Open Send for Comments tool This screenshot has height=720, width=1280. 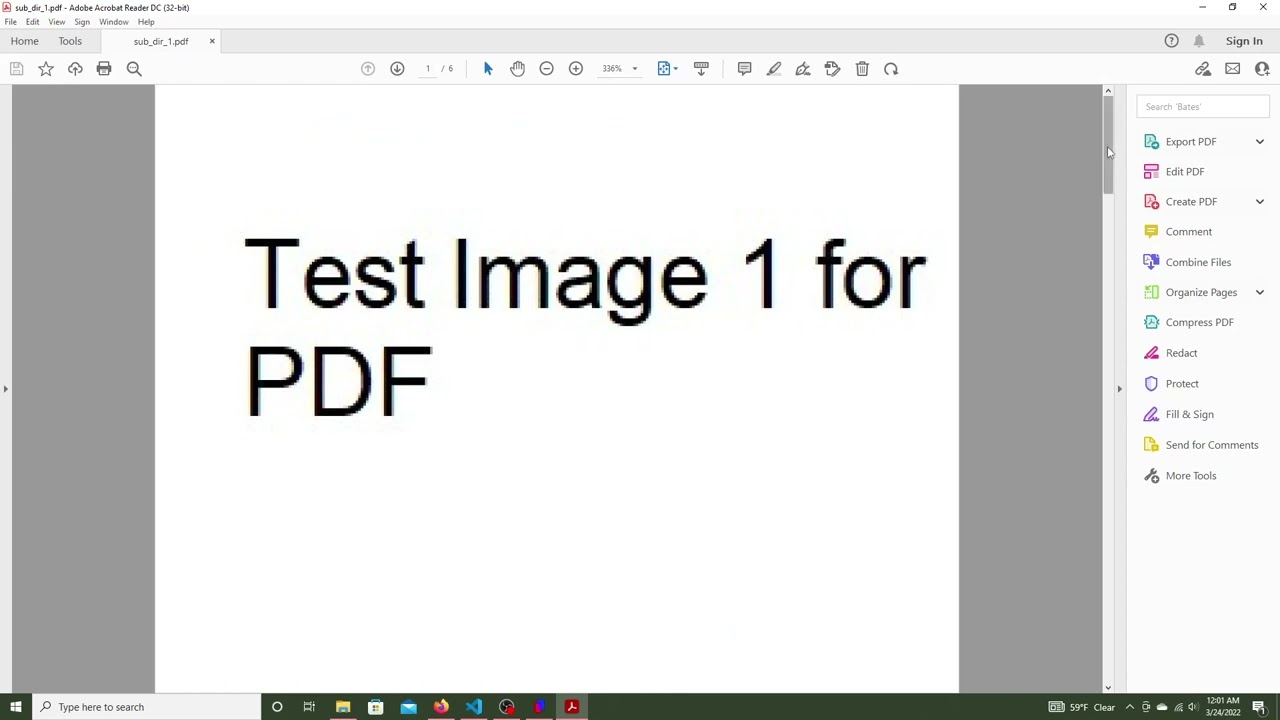pos(1212,445)
